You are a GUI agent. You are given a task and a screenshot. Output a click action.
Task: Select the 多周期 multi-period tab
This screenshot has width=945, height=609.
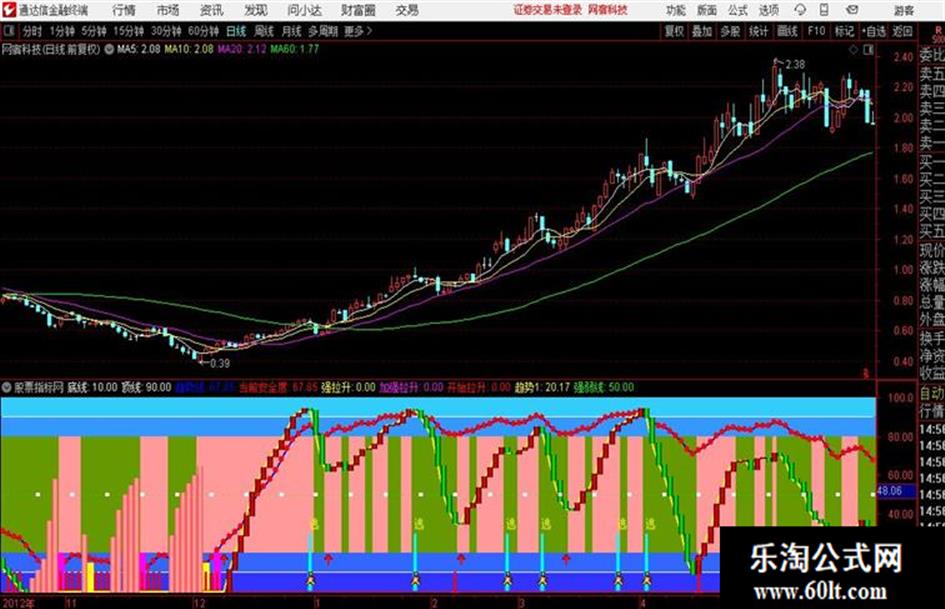coord(323,31)
